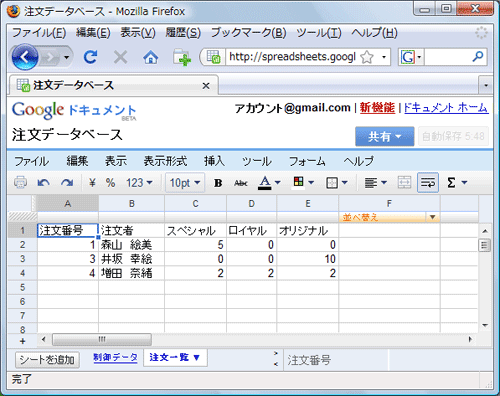The width and height of the screenshot is (500, 396).
Task: Select column A header
Action: click(x=68, y=203)
